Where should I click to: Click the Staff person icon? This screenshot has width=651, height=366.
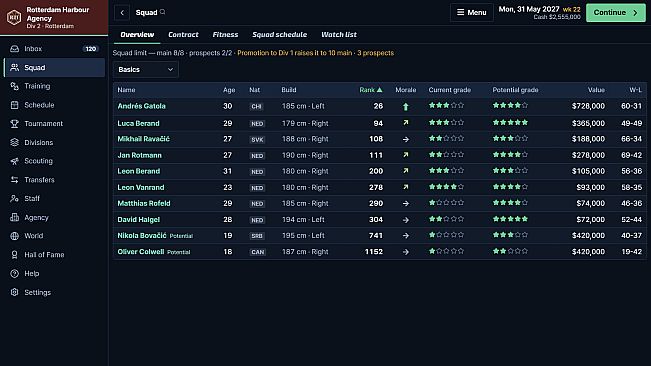15,198
